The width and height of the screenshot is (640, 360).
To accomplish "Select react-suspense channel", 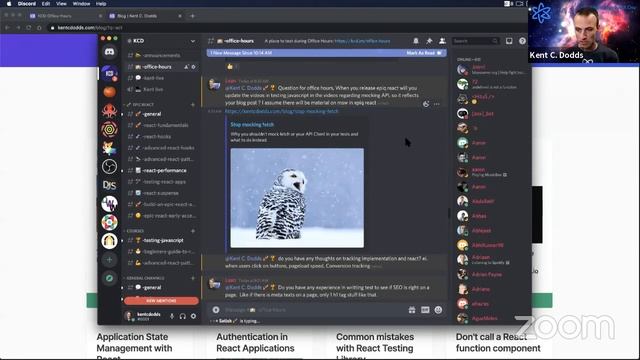I will click(x=162, y=193).
